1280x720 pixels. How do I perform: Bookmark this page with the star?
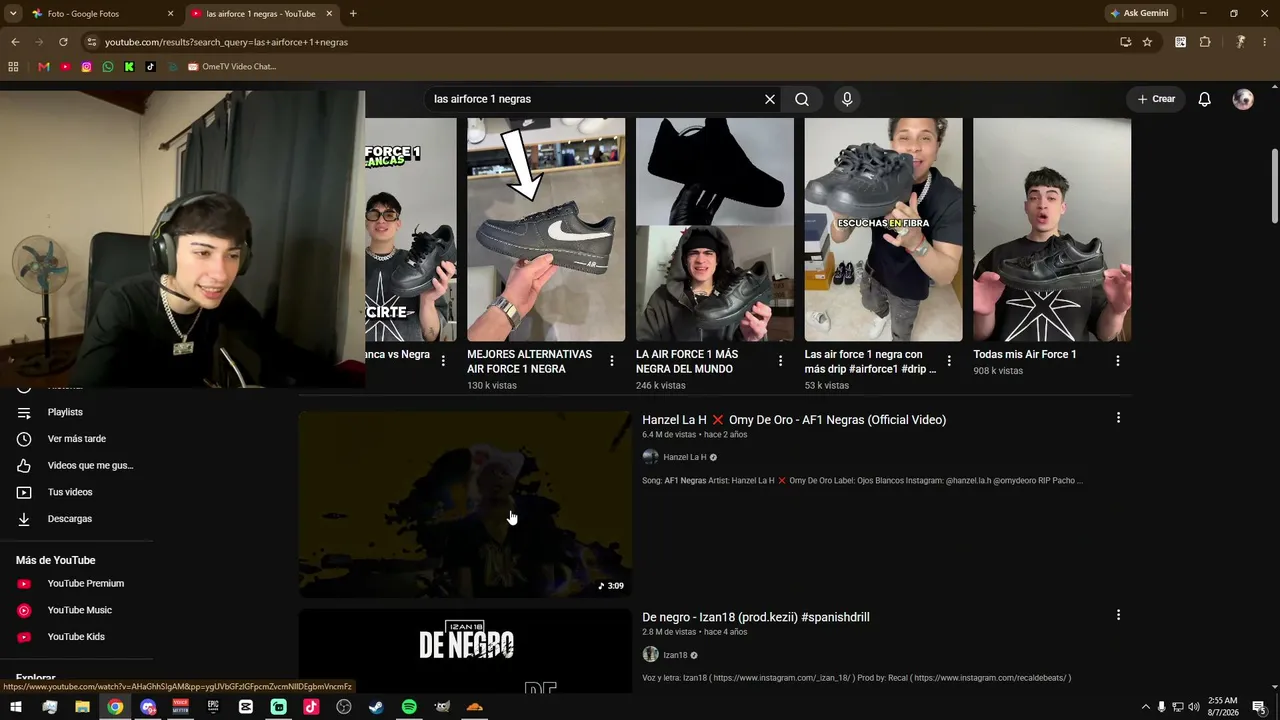(x=1147, y=42)
